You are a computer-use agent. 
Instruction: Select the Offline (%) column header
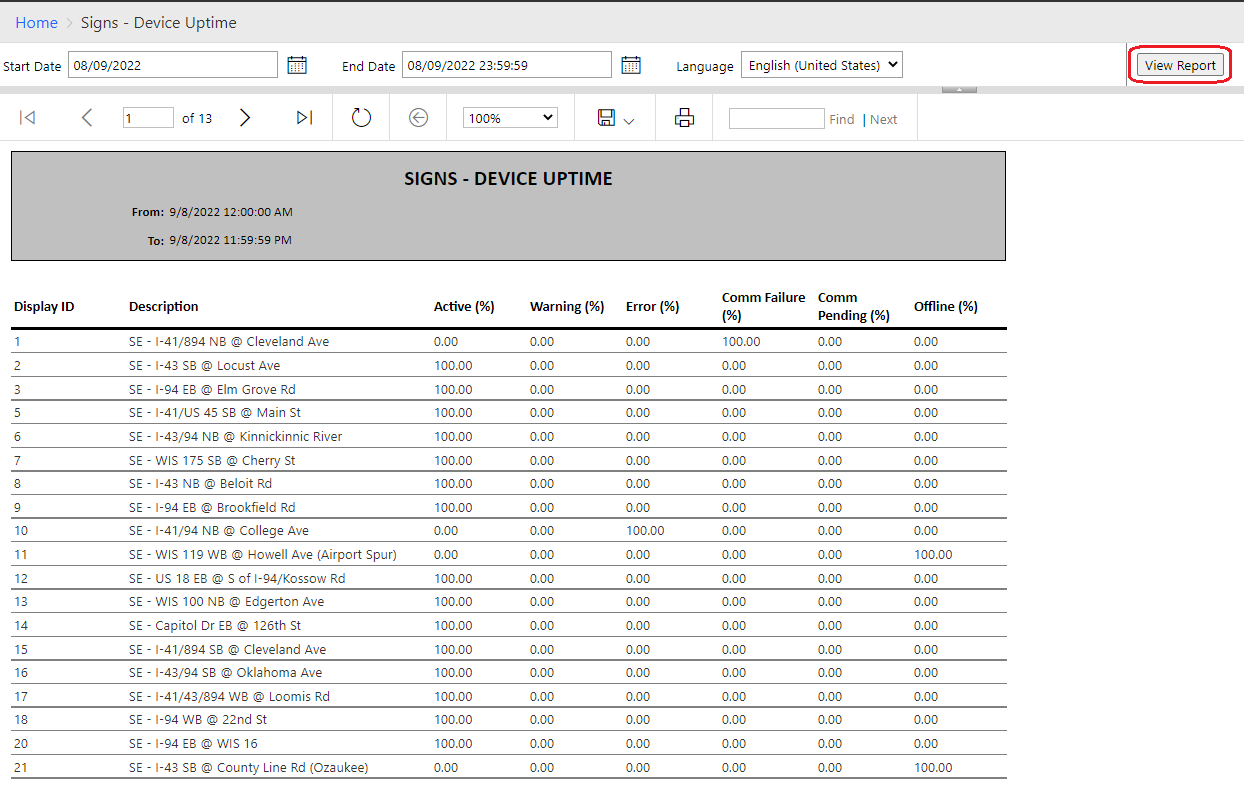click(946, 307)
